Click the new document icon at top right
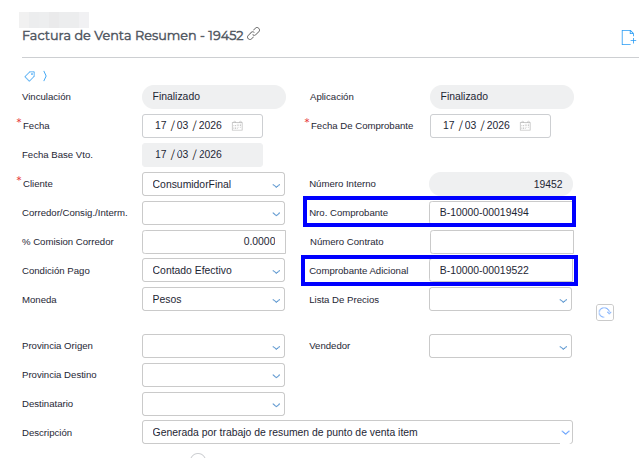The image size is (639, 458). 628,38
